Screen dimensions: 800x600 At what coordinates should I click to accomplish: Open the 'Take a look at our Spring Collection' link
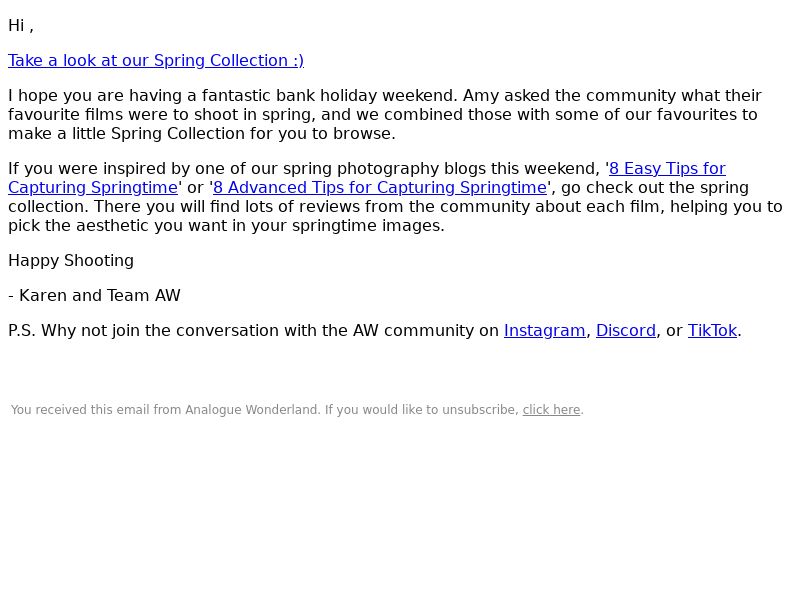[x=156, y=61]
